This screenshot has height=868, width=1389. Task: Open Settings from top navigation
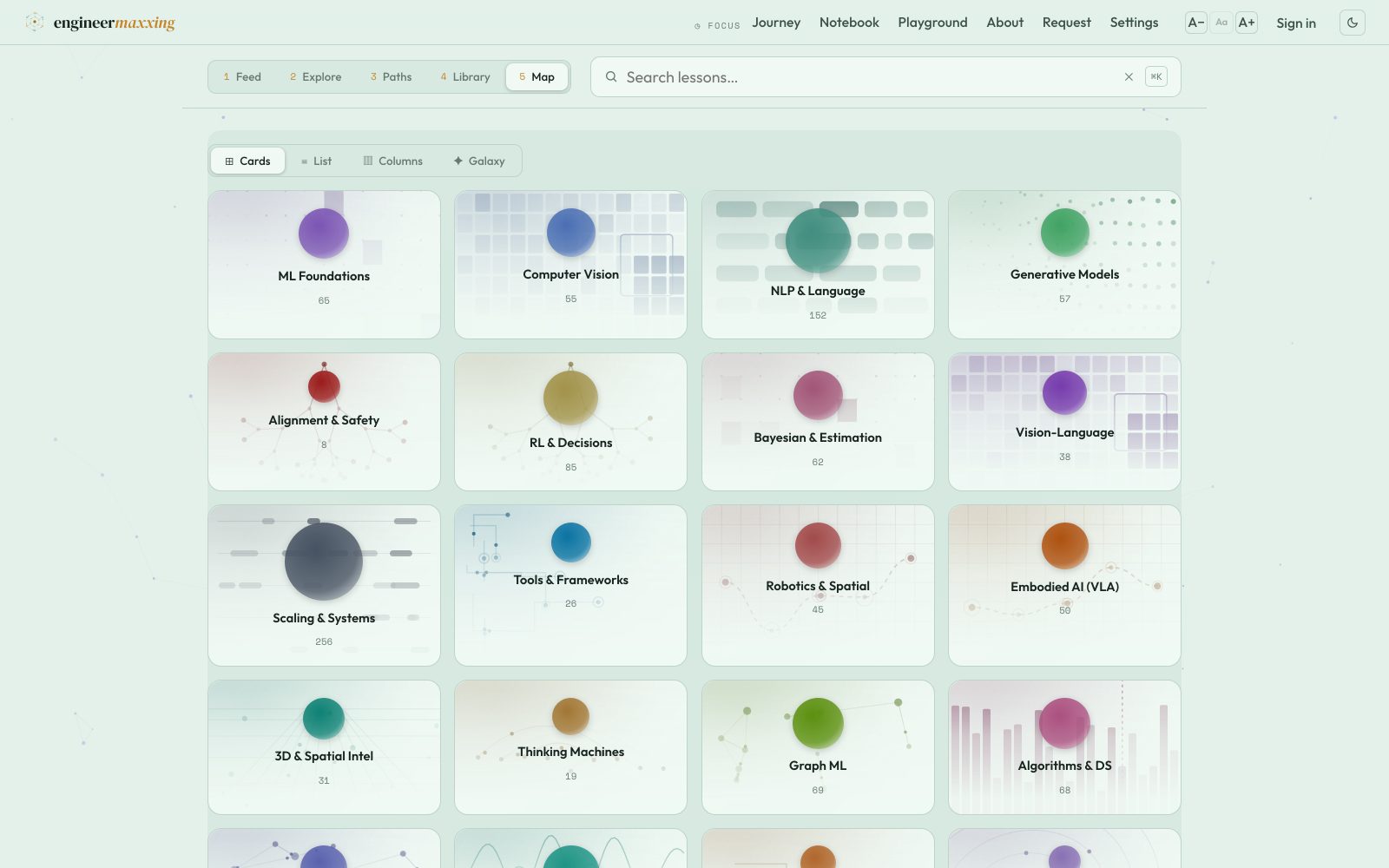[1134, 23]
